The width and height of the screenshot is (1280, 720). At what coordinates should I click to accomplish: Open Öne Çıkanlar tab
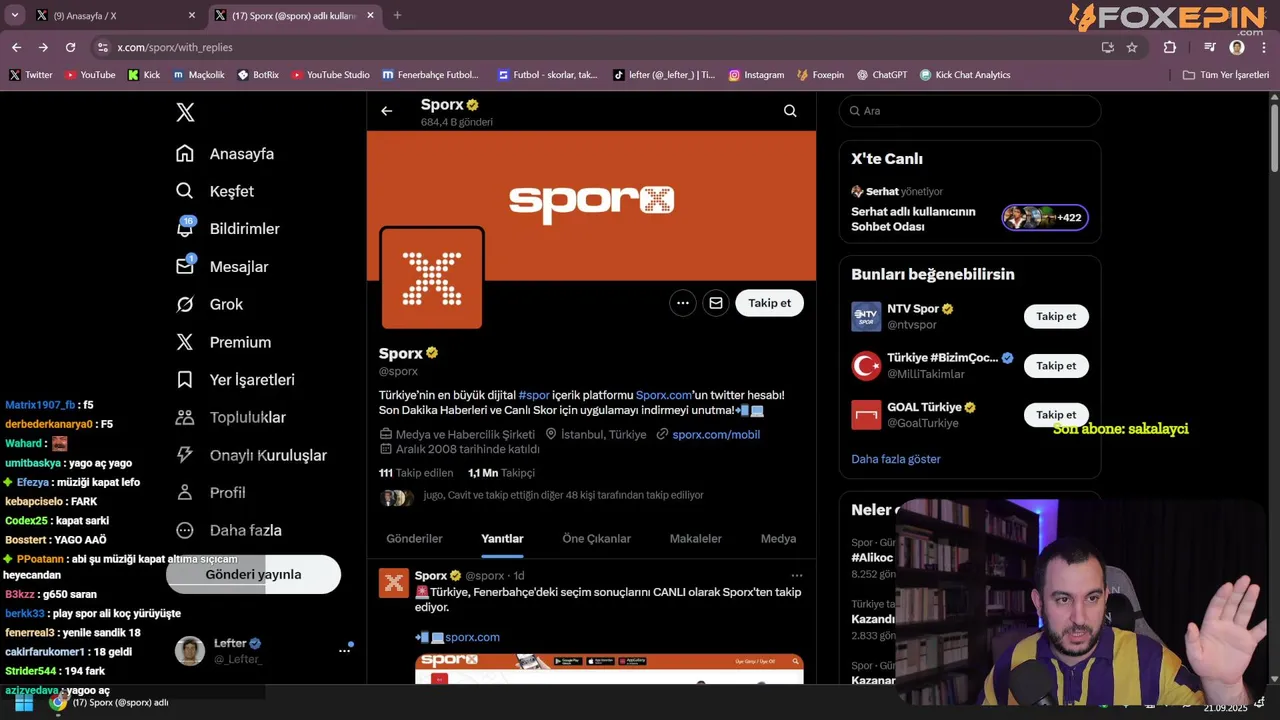coord(596,538)
